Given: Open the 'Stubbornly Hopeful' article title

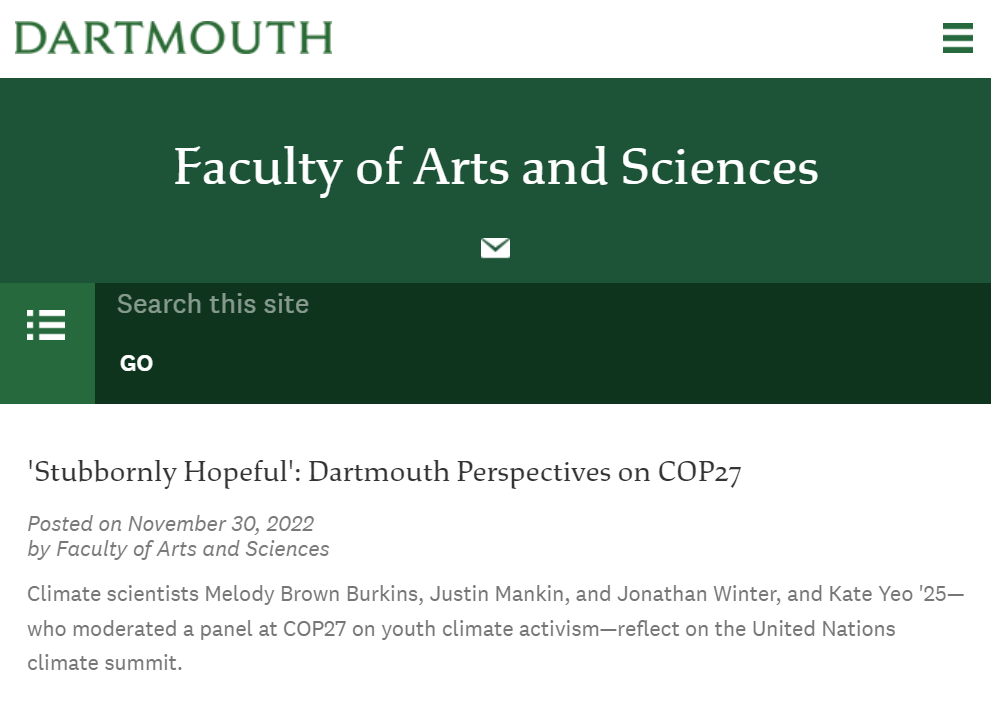Looking at the screenshot, I should click(x=383, y=471).
